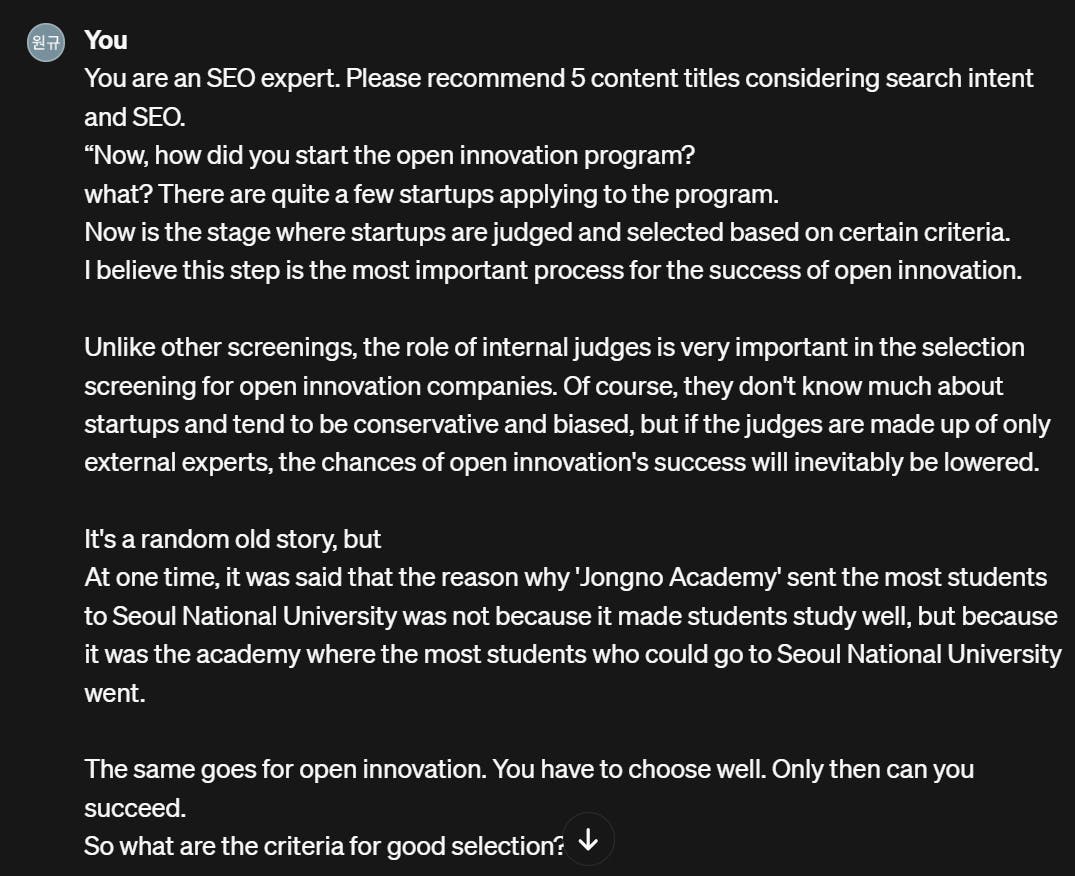The image size is (1075, 876).
Task: Click the line starting "Now, how did you start"
Action: click(389, 156)
